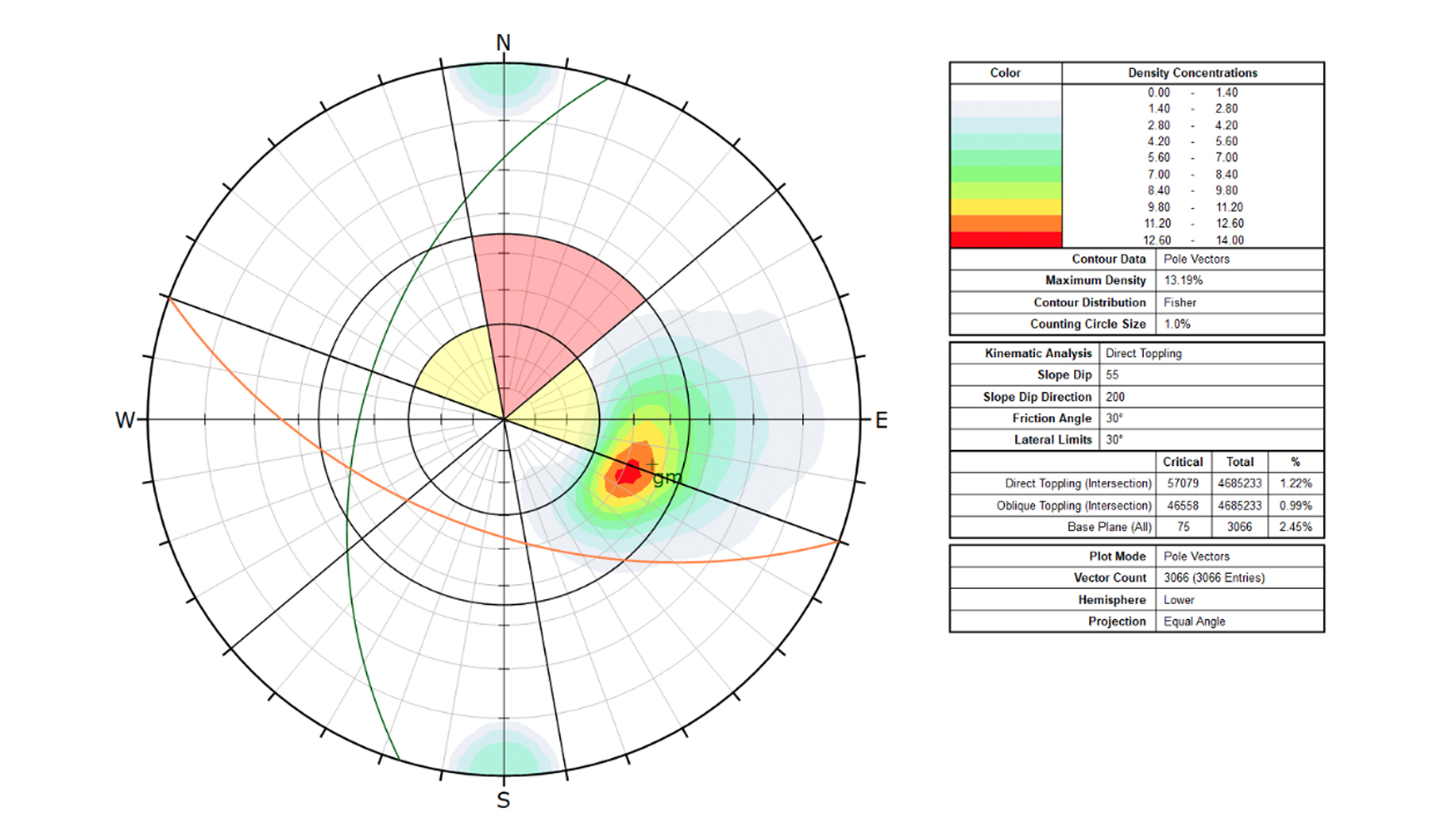Viewport: 1456px width, 832px height.
Task: Click the Base Plane percentage 2.45%
Action: pos(1295,527)
